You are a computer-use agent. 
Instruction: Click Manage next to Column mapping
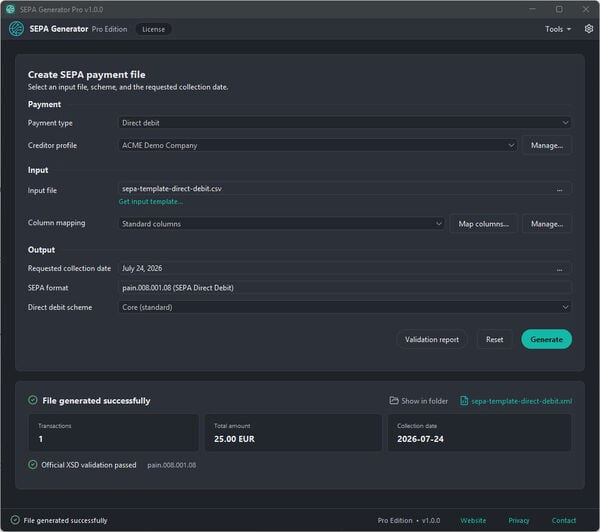pos(547,224)
